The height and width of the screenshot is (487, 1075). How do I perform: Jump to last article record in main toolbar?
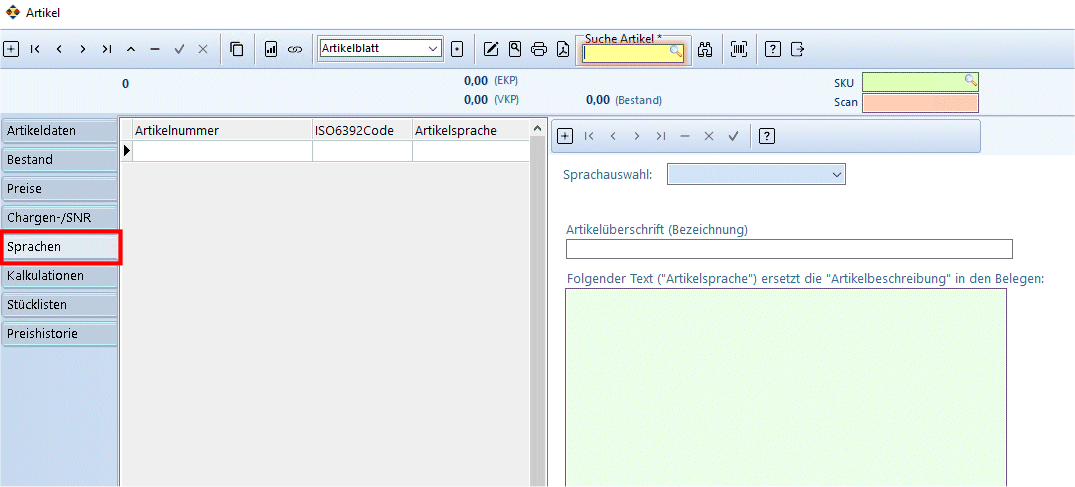click(x=106, y=49)
